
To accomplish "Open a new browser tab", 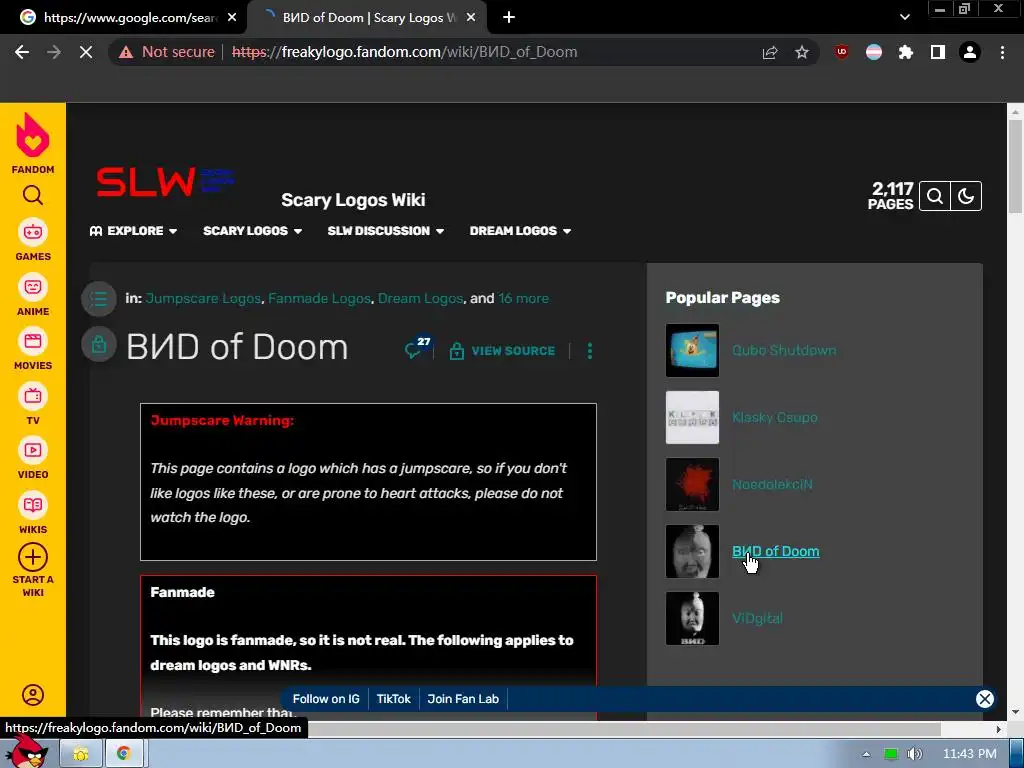I will [509, 18].
